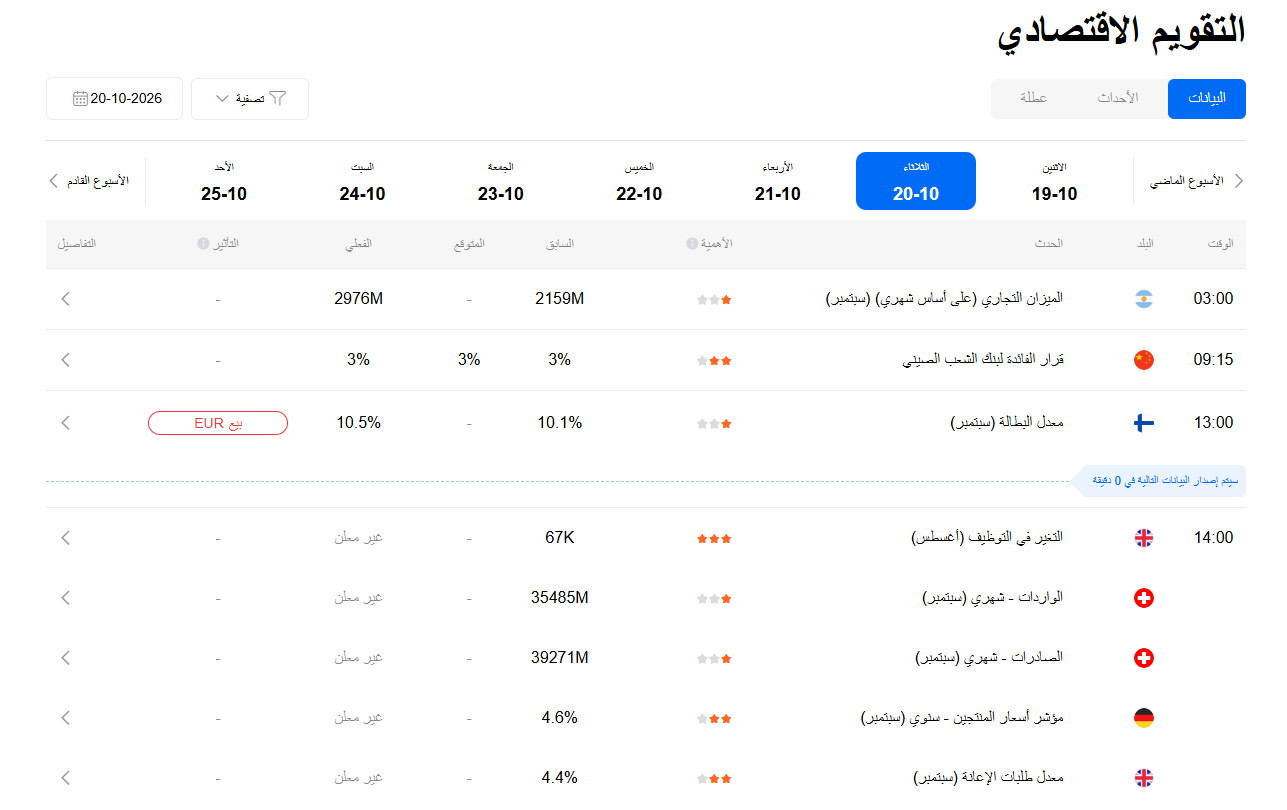Expand details for الميزان التجاري row

coord(66,299)
